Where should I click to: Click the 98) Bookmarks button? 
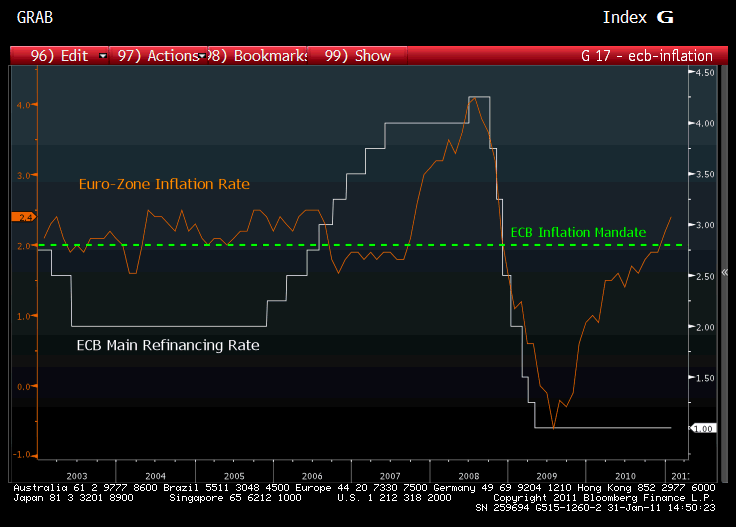(x=259, y=56)
